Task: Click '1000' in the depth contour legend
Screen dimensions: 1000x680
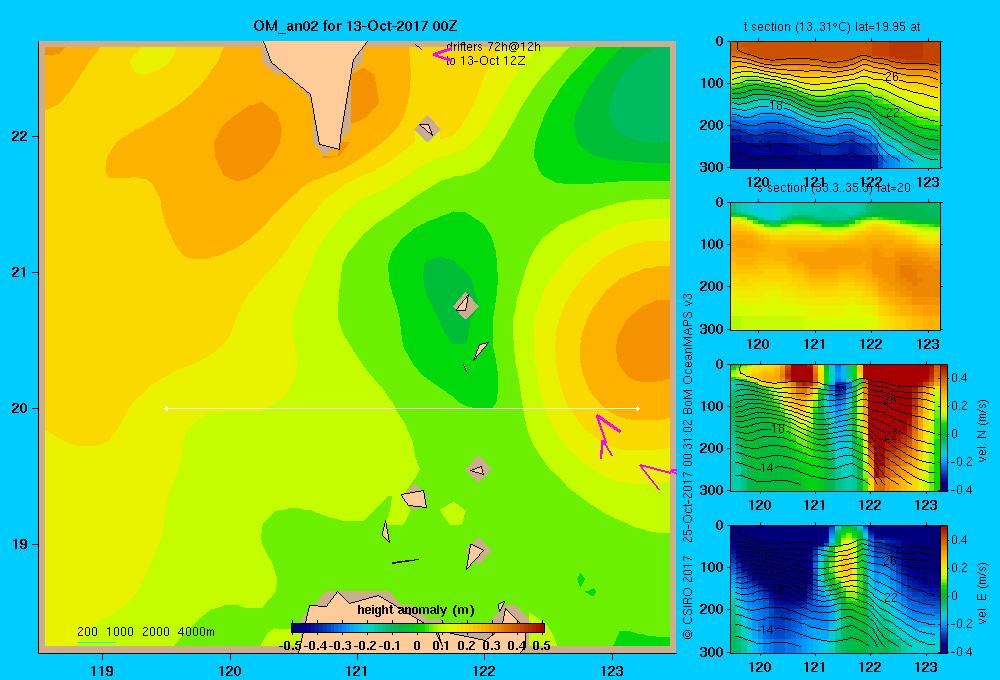Action: (120, 632)
